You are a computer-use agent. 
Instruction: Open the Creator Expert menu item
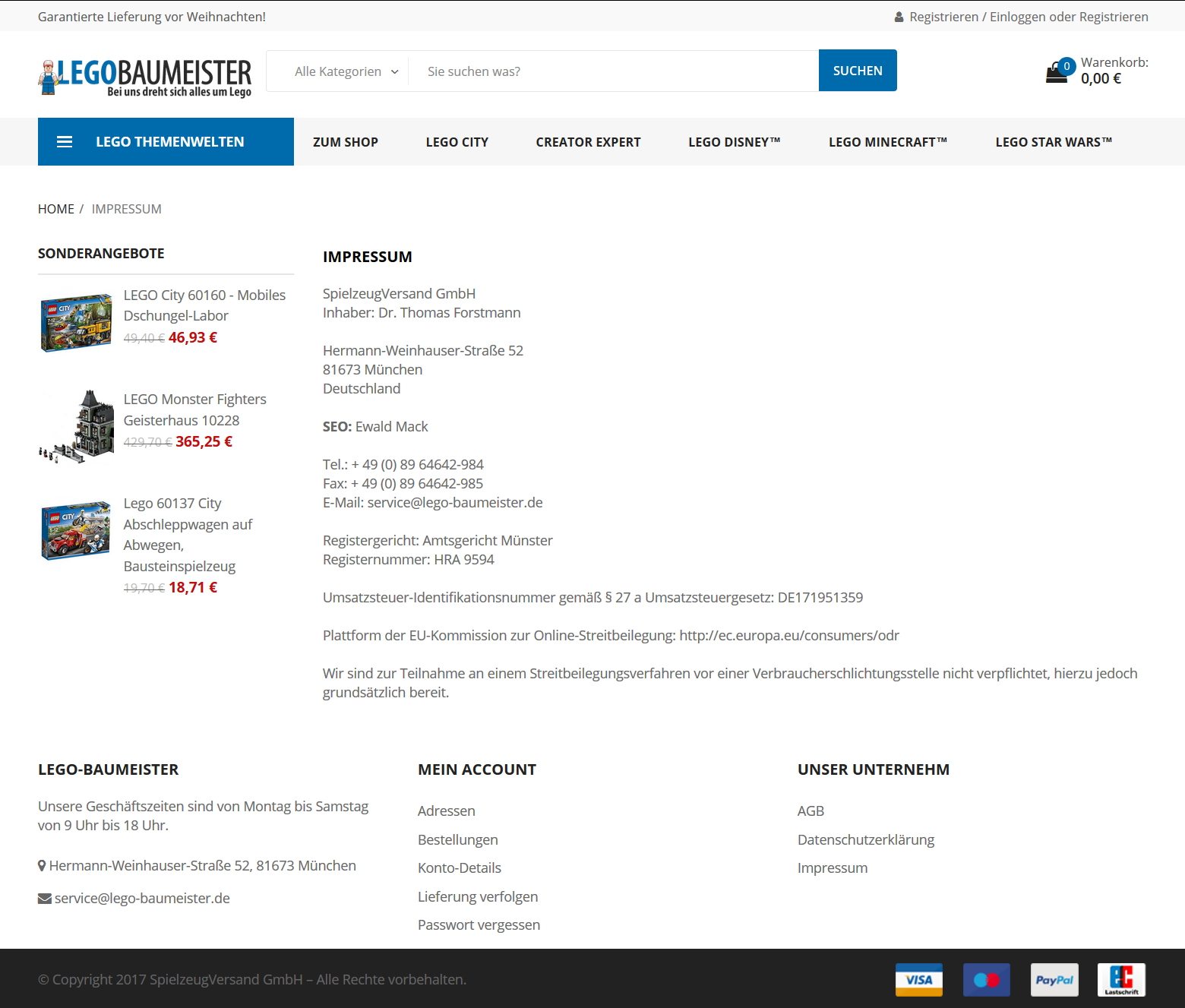(x=588, y=142)
